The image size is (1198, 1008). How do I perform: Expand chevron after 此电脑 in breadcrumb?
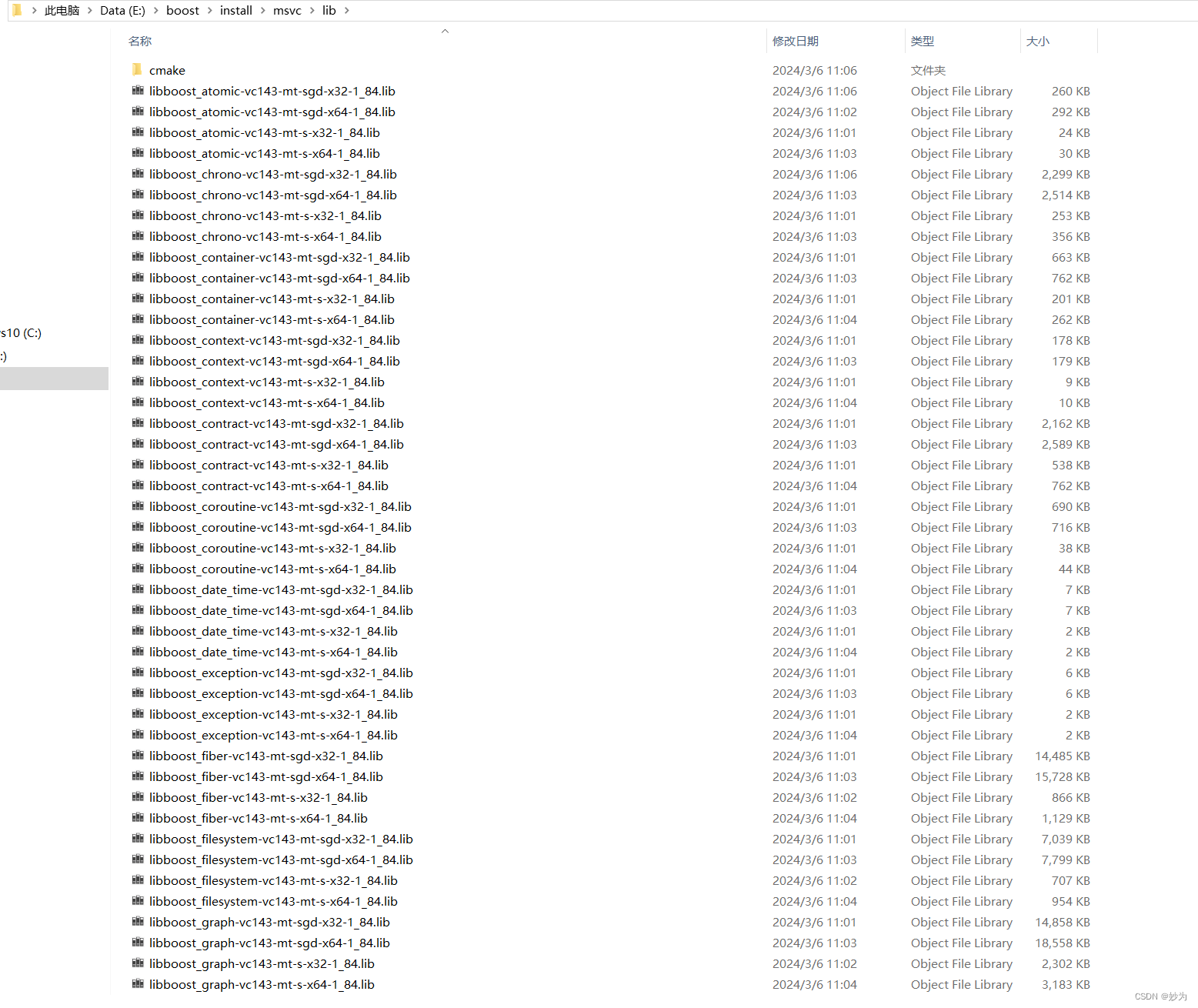click(x=90, y=11)
